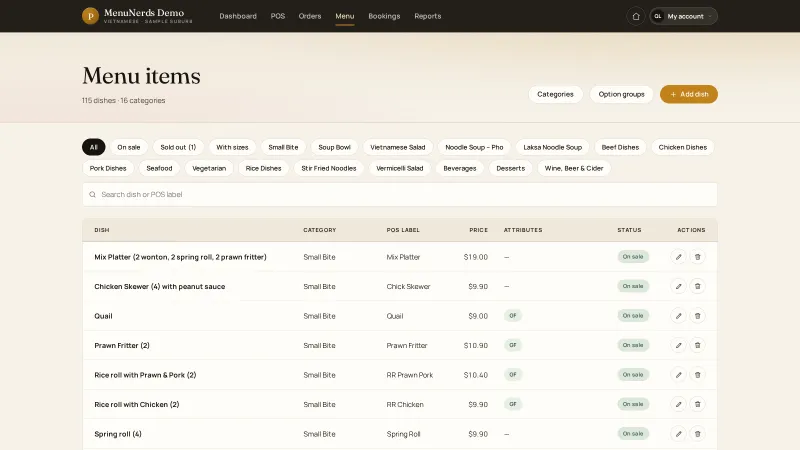
Task: Click the Categories button
Action: point(555,94)
